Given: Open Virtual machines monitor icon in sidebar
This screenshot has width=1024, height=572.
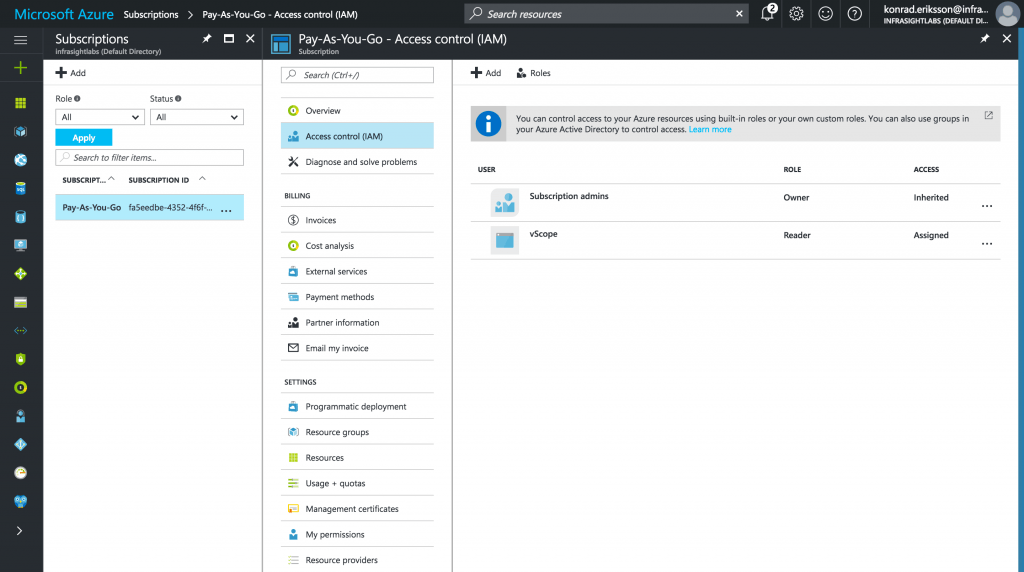Looking at the screenshot, I should [x=20, y=246].
